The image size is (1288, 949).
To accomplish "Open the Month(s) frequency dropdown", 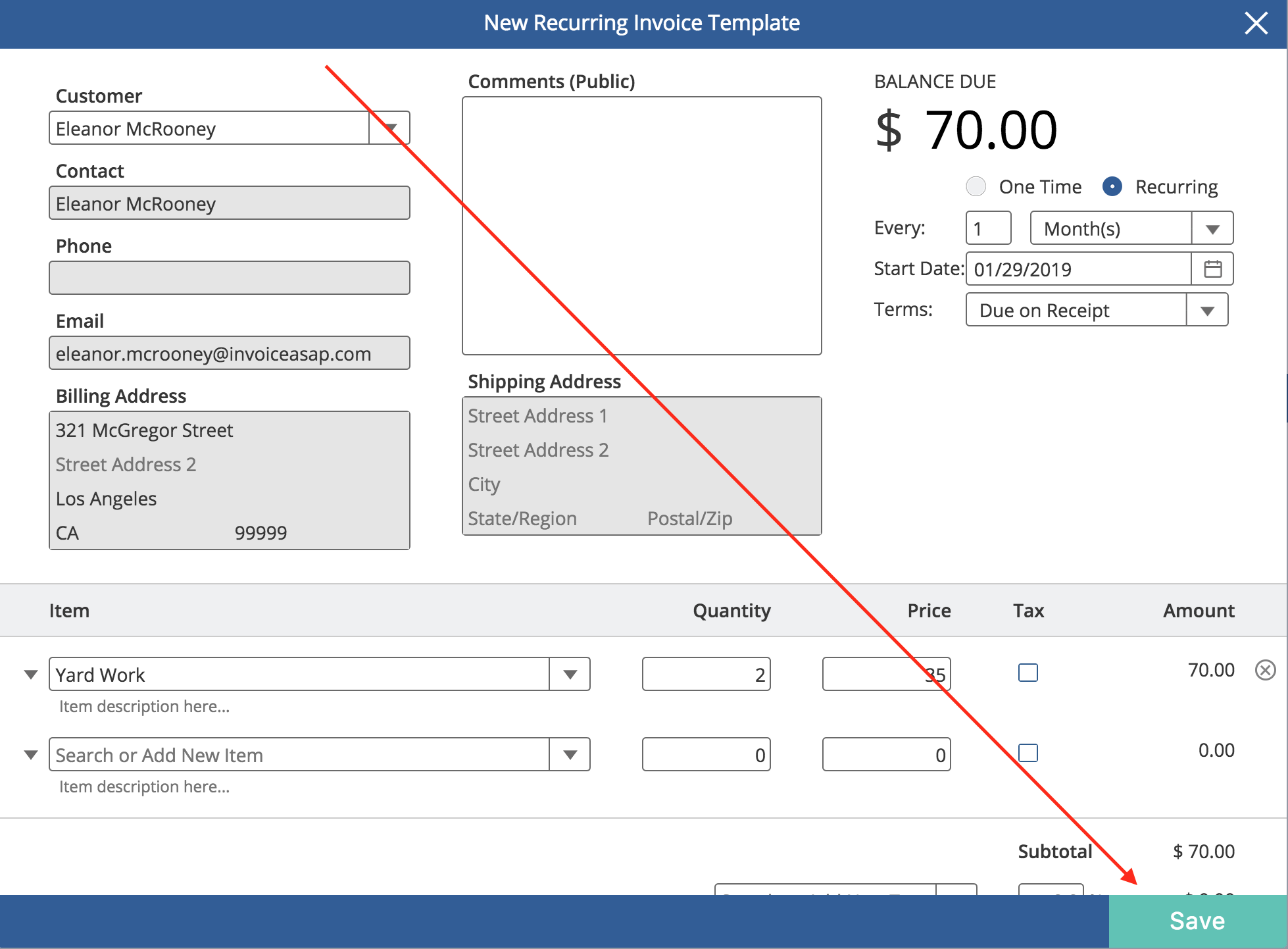I will click(1212, 228).
